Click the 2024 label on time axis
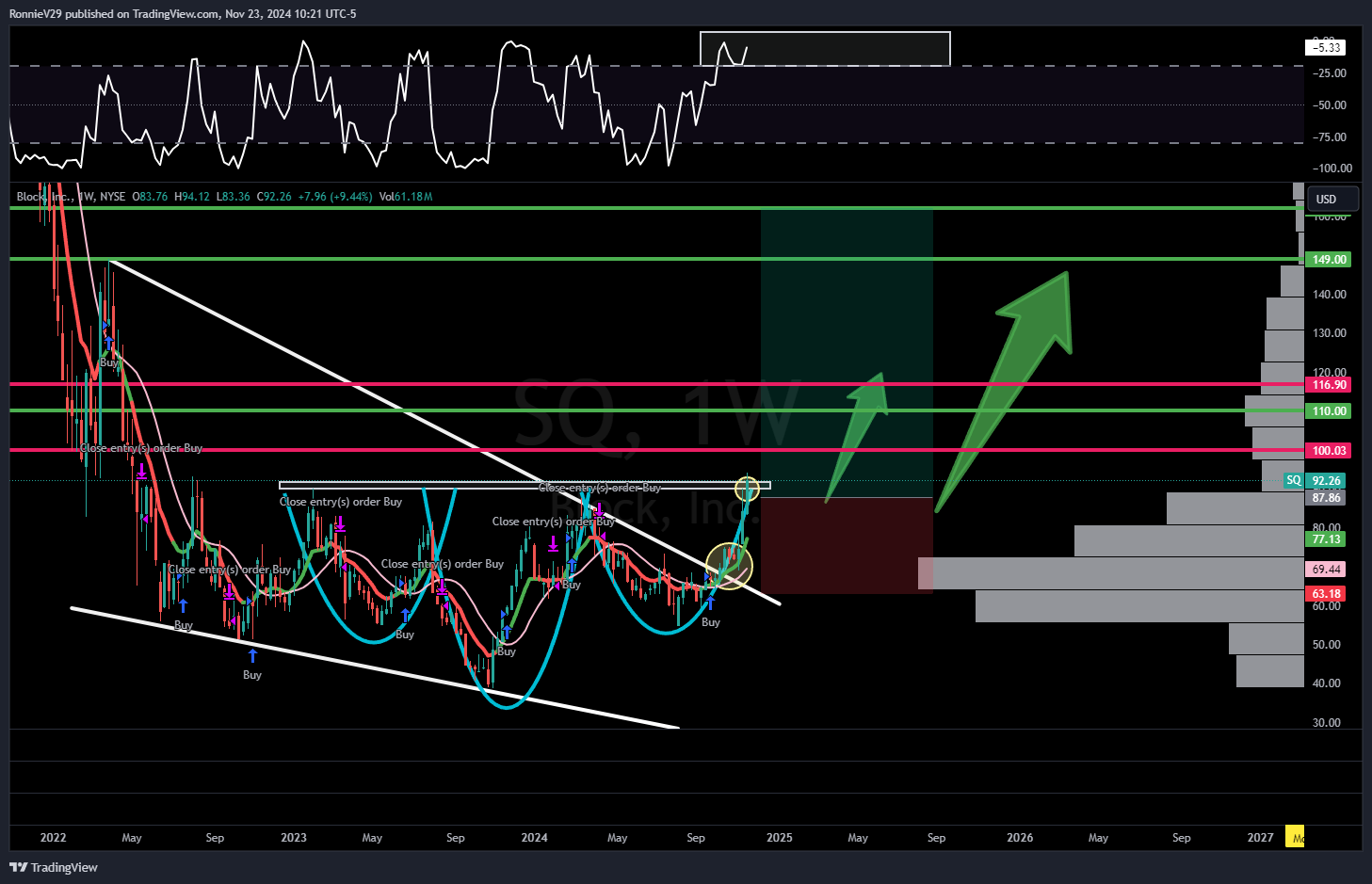Screen dimensions: 1372x884 tap(534, 838)
